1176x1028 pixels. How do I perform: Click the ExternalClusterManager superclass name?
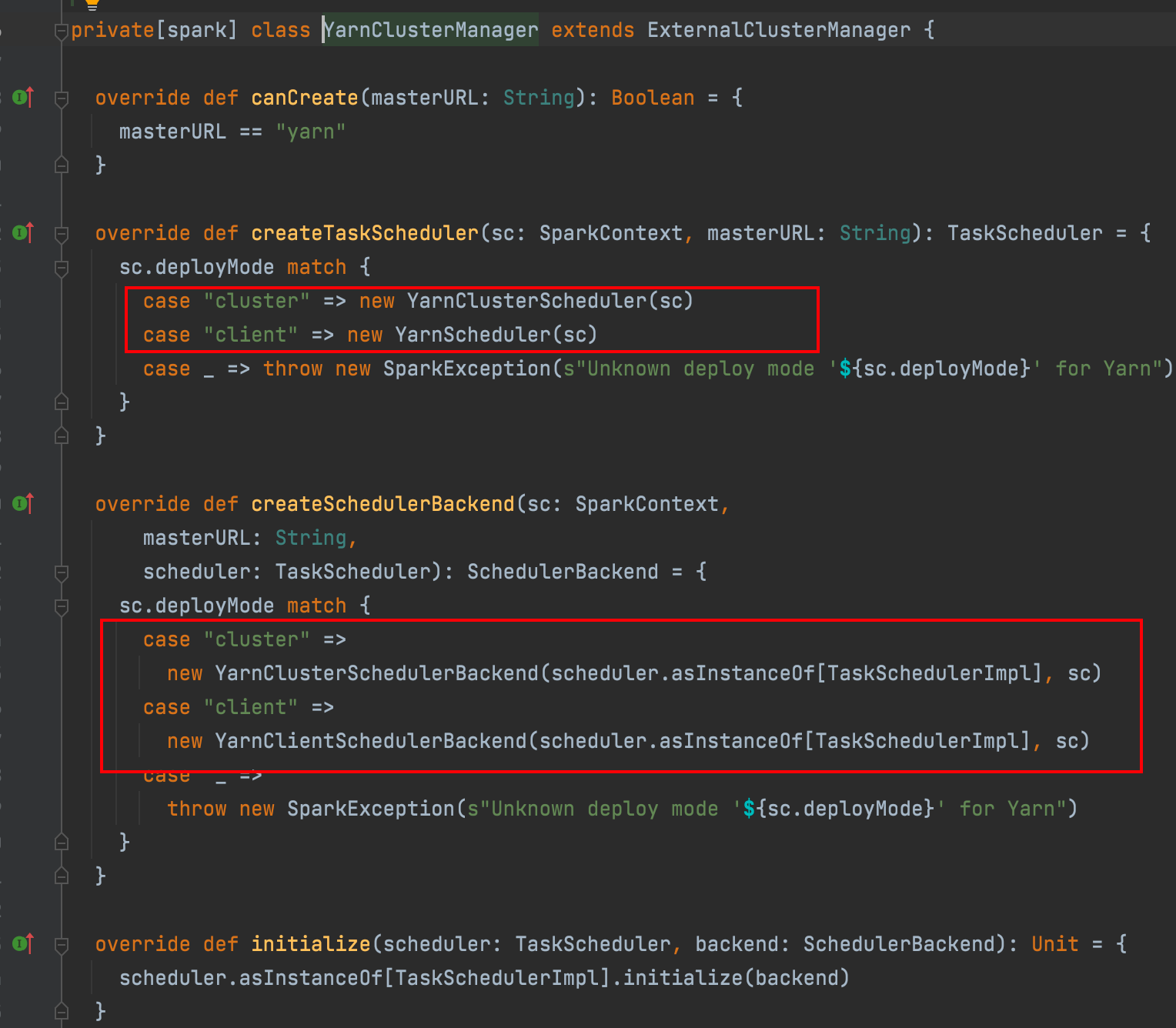point(778,30)
